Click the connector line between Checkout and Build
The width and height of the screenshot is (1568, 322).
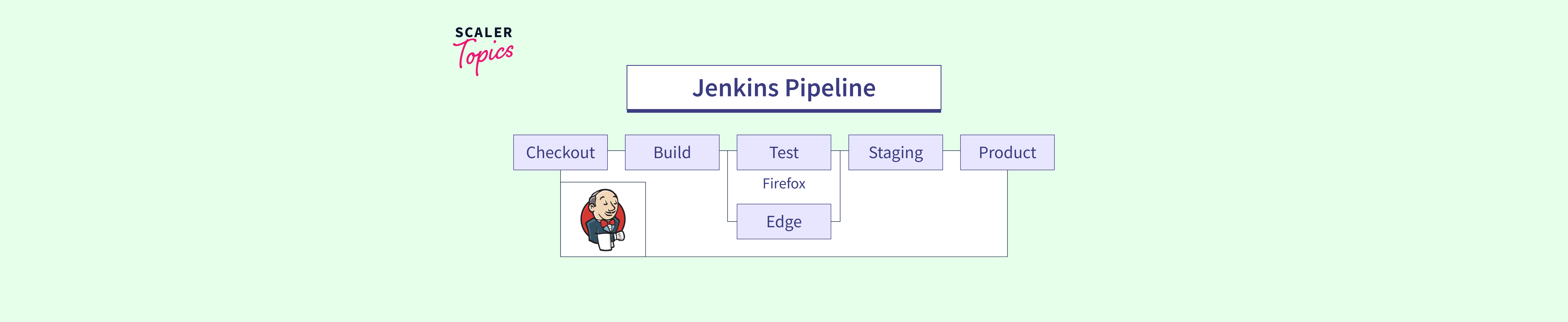click(616, 151)
